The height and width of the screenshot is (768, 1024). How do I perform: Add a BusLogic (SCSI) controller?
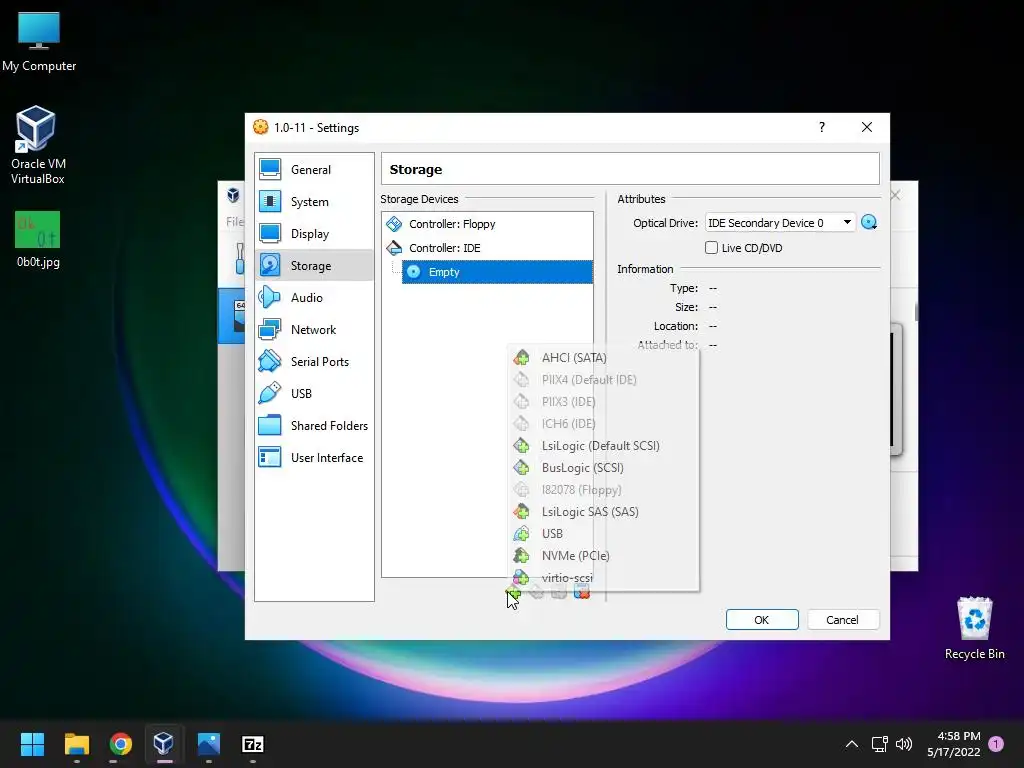pyautogui.click(x=603, y=468)
